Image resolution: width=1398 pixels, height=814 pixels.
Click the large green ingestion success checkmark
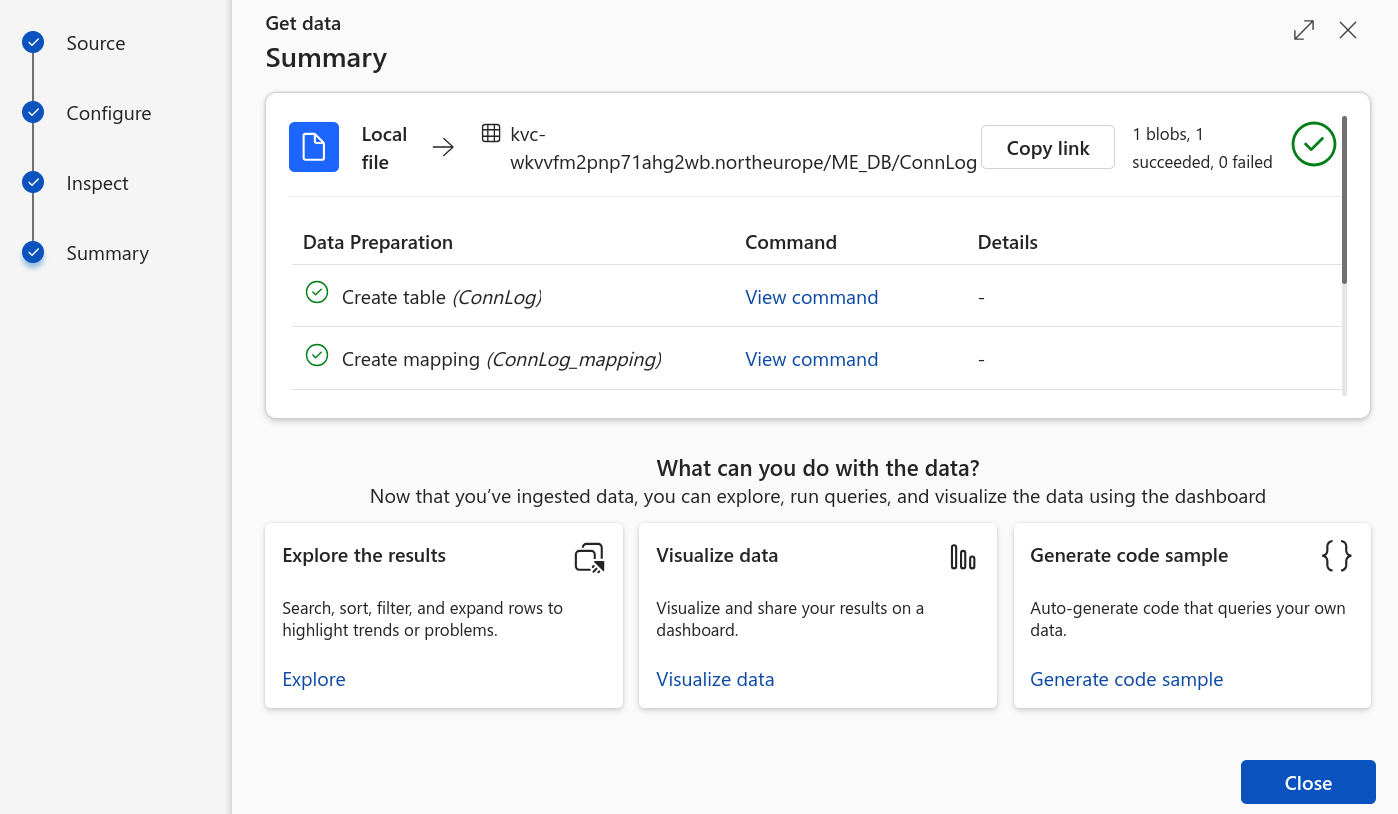click(1314, 144)
